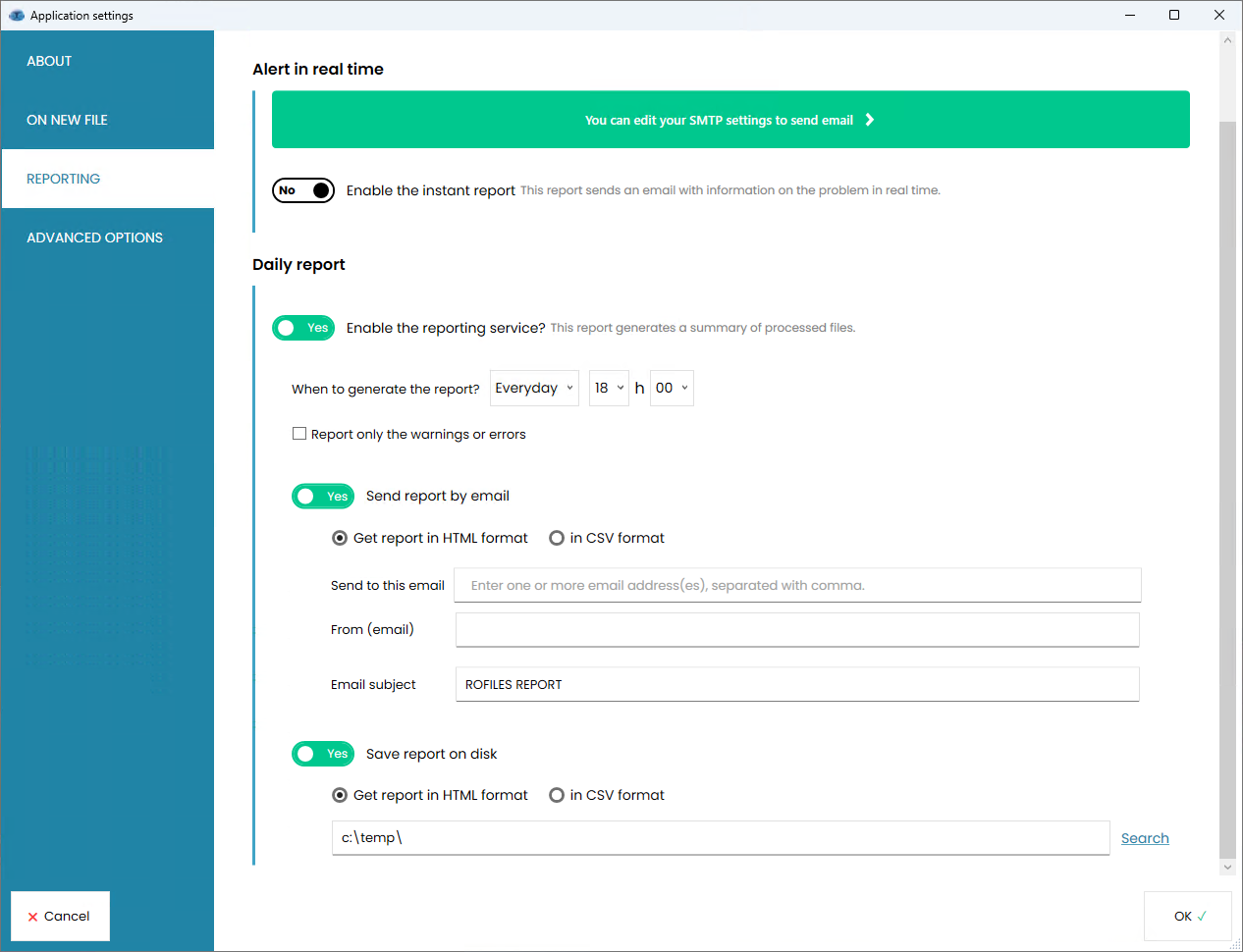Click the scrollbar up arrow
1243x952 pixels.
tap(1227, 40)
